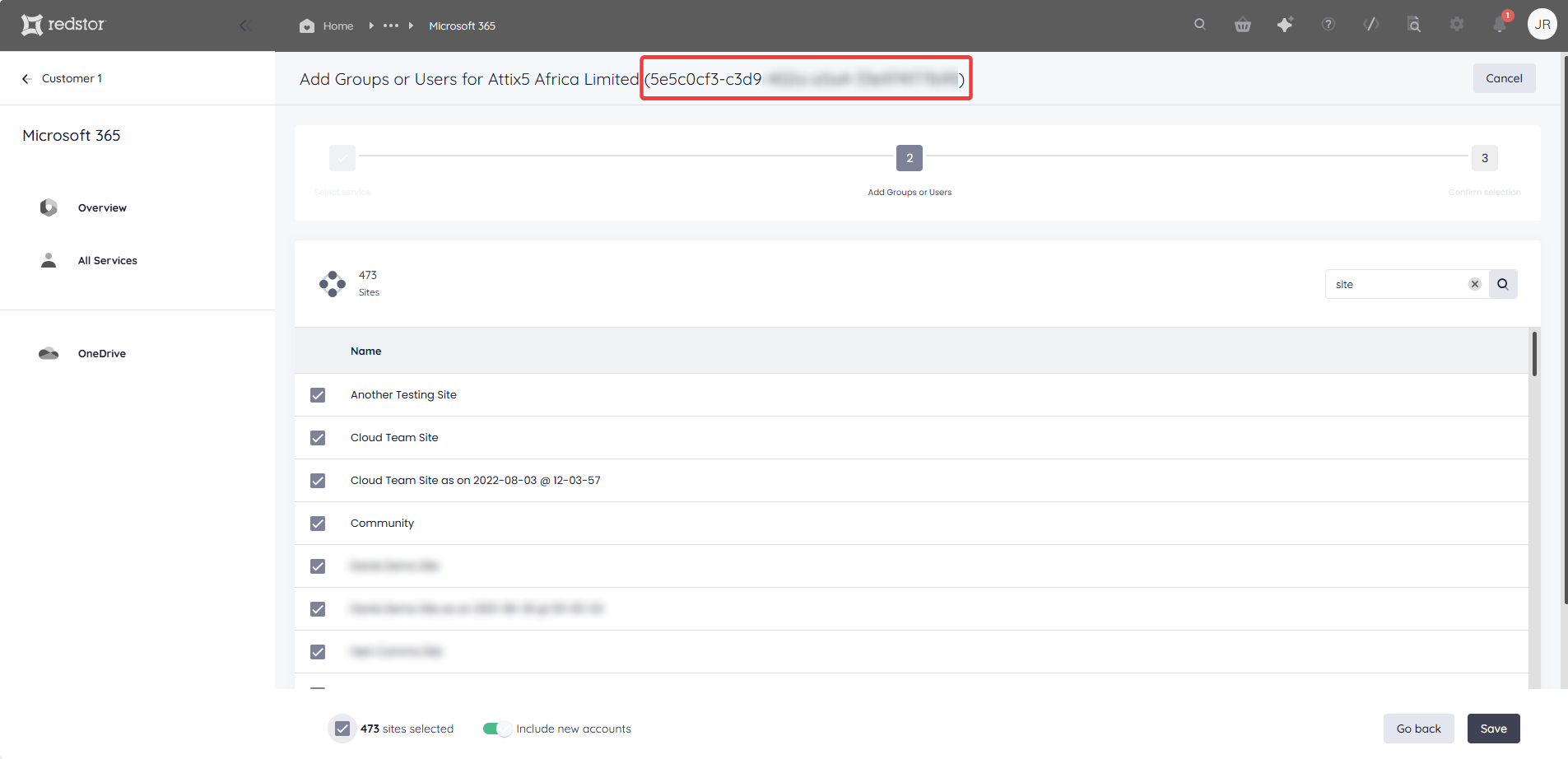Uncheck Cloud Team Site as on 2022-08-03 checkbox
Screen dimensions: 1568x759
pyautogui.click(x=318, y=481)
